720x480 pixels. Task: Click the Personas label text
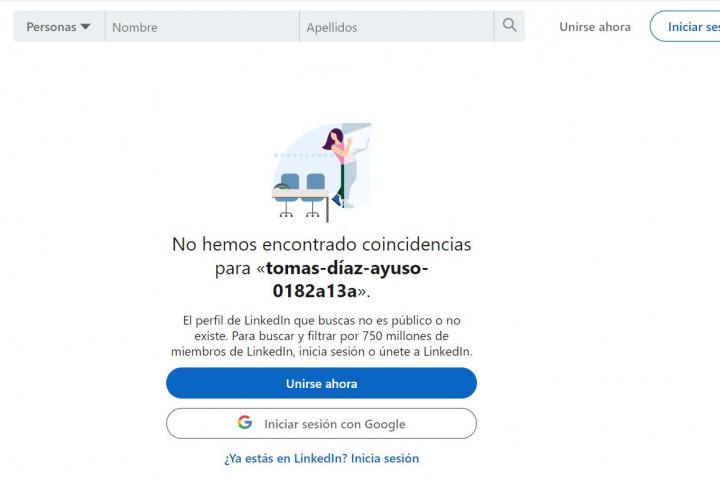pos(51,27)
